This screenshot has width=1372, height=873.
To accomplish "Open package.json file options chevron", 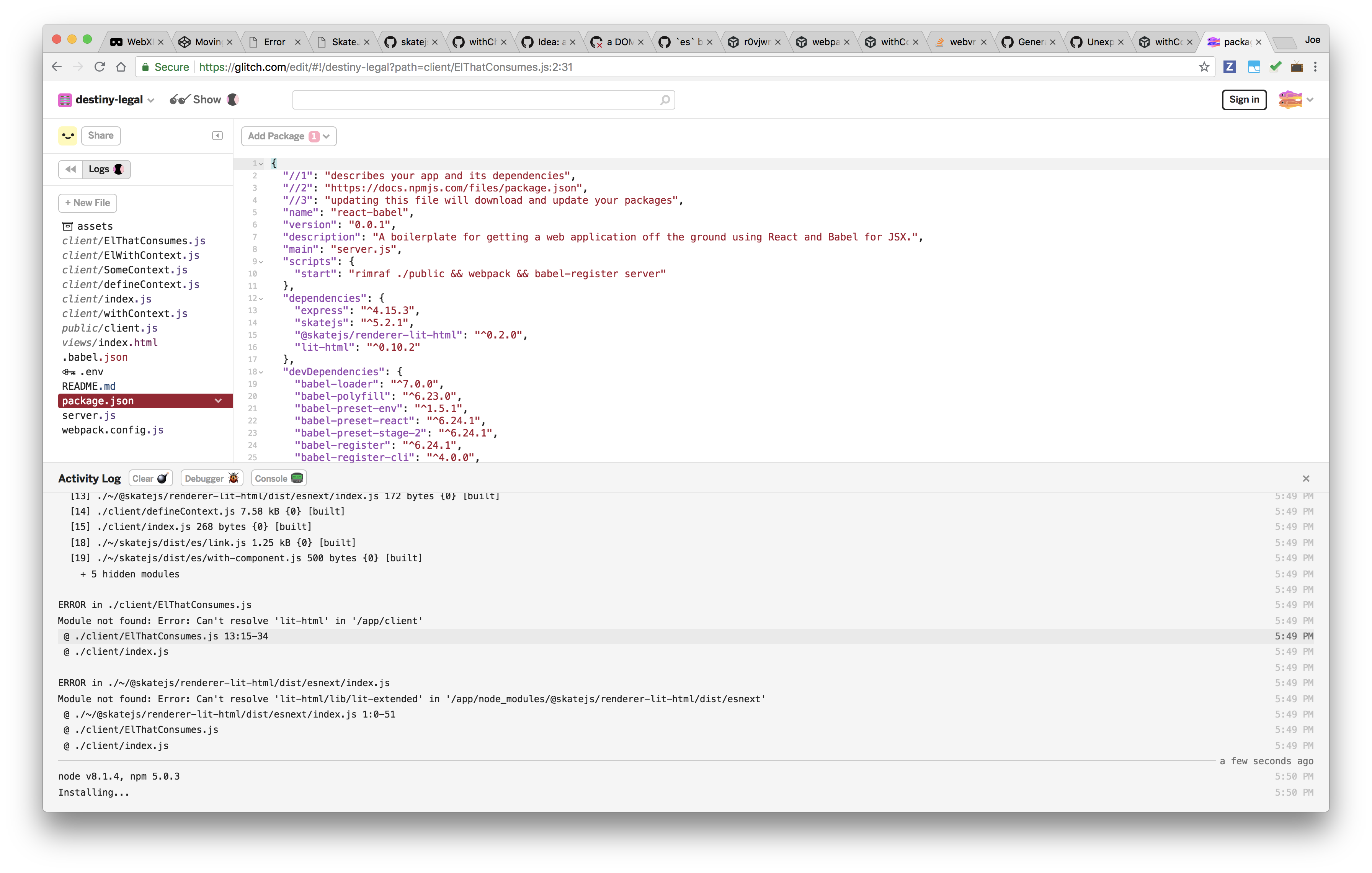I will coord(218,401).
